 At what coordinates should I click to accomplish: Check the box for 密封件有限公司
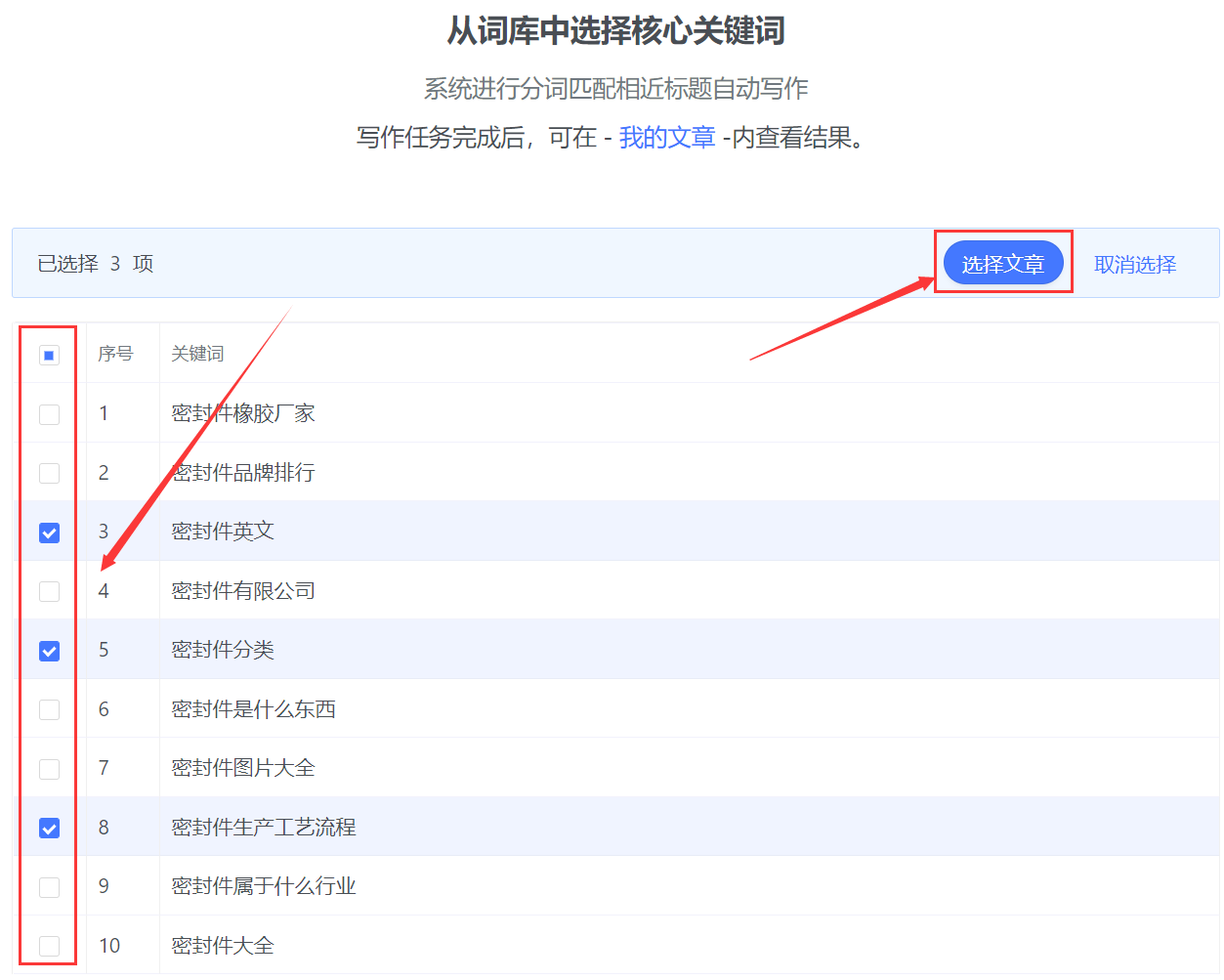click(49, 591)
